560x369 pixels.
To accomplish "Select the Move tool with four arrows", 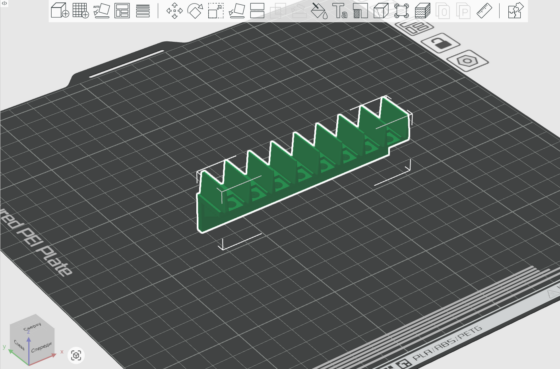I will coord(174,11).
